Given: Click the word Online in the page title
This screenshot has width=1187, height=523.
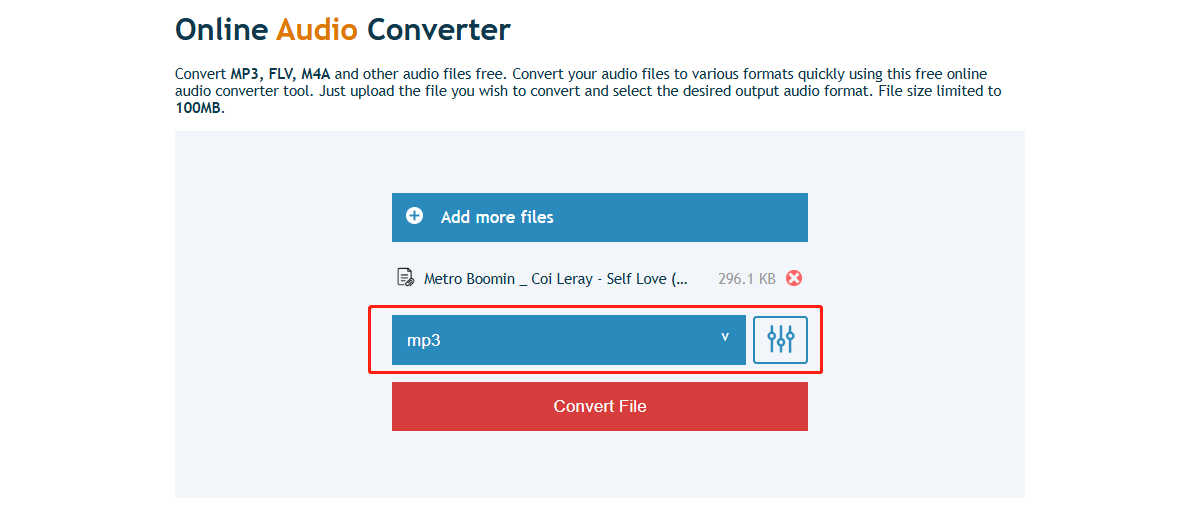Looking at the screenshot, I should (222, 30).
